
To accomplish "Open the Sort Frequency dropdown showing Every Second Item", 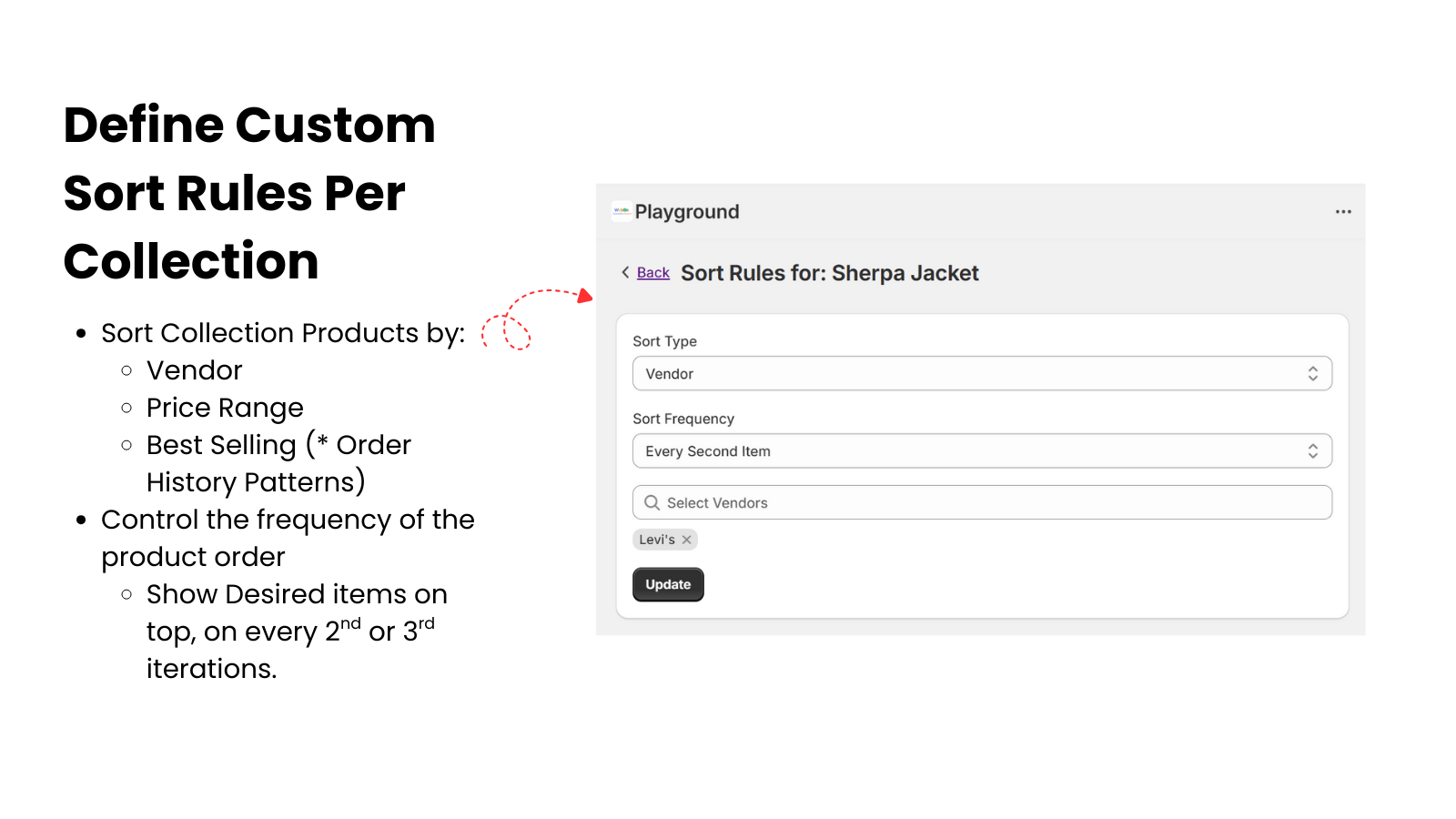I will click(x=982, y=450).
